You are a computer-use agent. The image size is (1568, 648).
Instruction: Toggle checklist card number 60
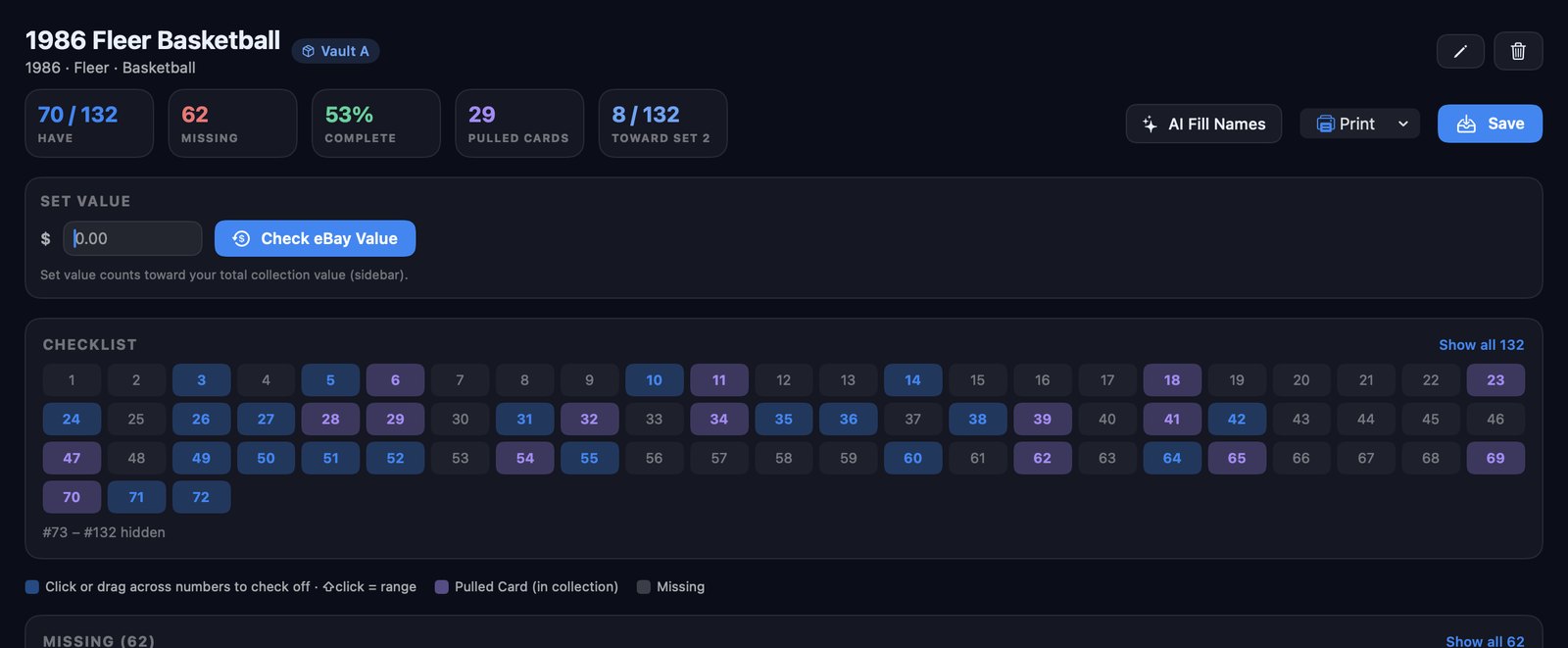click(912, 458)
